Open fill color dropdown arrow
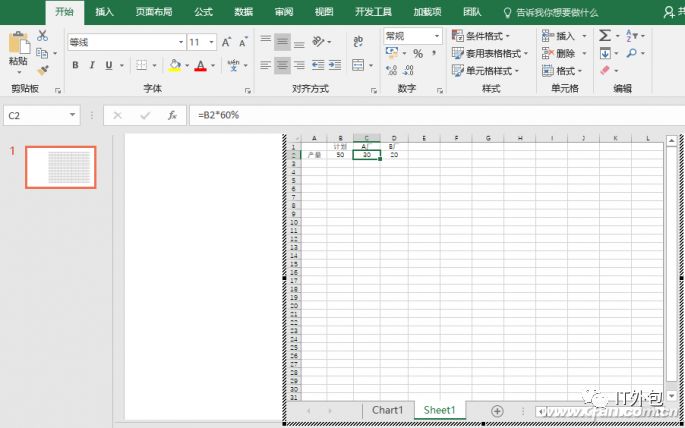The width and height of the screenshot is (685, 428). [187, 66]
